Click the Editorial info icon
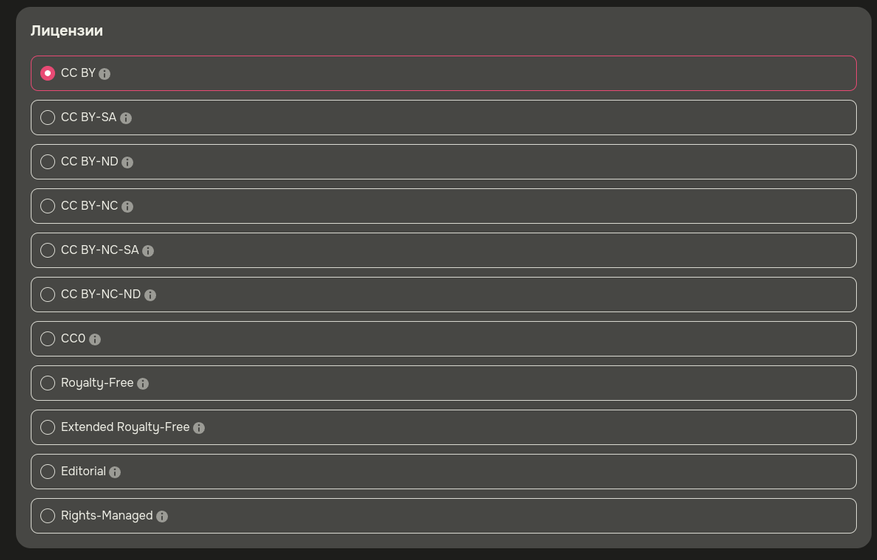 pyautogui.click(x=115, y=472)
